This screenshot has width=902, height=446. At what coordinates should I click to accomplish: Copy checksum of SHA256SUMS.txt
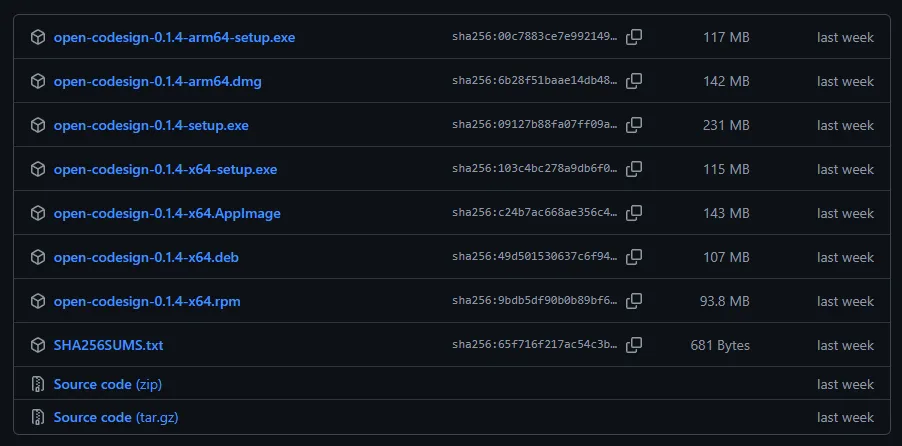(x=634, y=345)
